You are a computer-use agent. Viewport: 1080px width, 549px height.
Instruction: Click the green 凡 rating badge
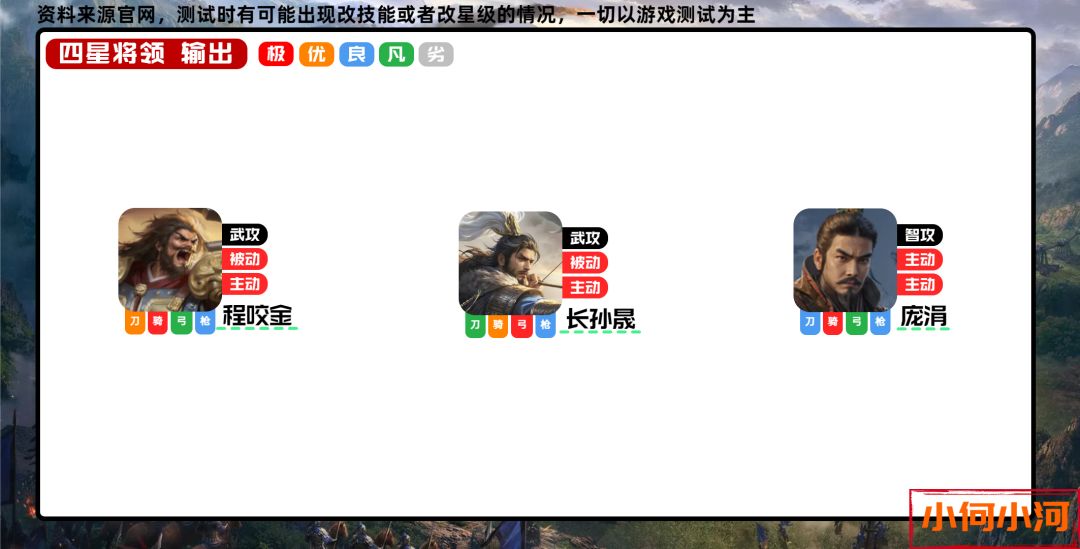pyautogui.click(x=396, y=54)
